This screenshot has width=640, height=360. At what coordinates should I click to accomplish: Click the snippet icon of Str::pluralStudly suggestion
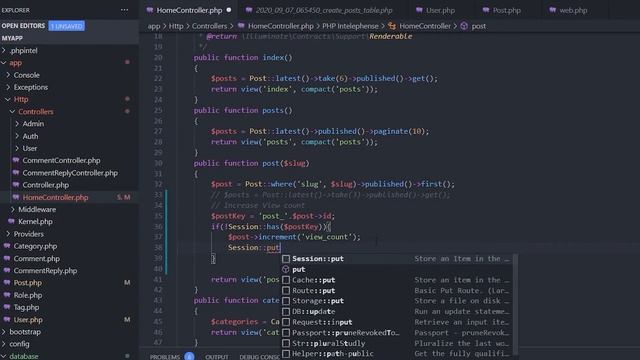tap(286, 343)
